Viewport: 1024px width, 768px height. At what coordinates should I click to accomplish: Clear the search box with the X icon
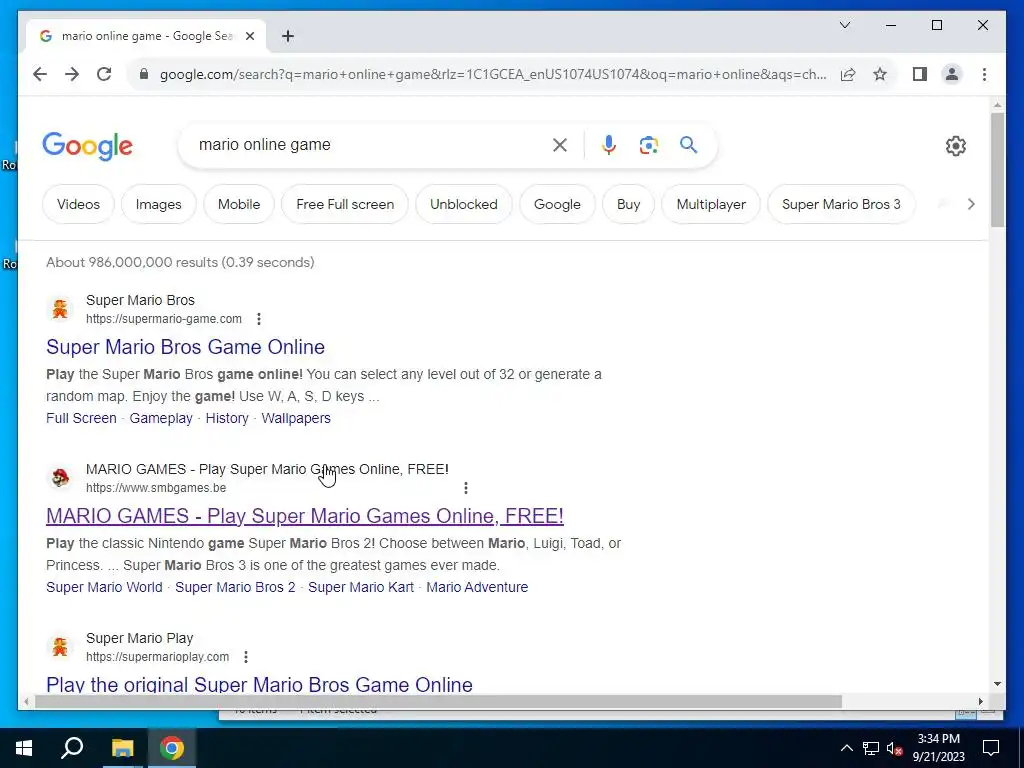(x=560, y=145)
